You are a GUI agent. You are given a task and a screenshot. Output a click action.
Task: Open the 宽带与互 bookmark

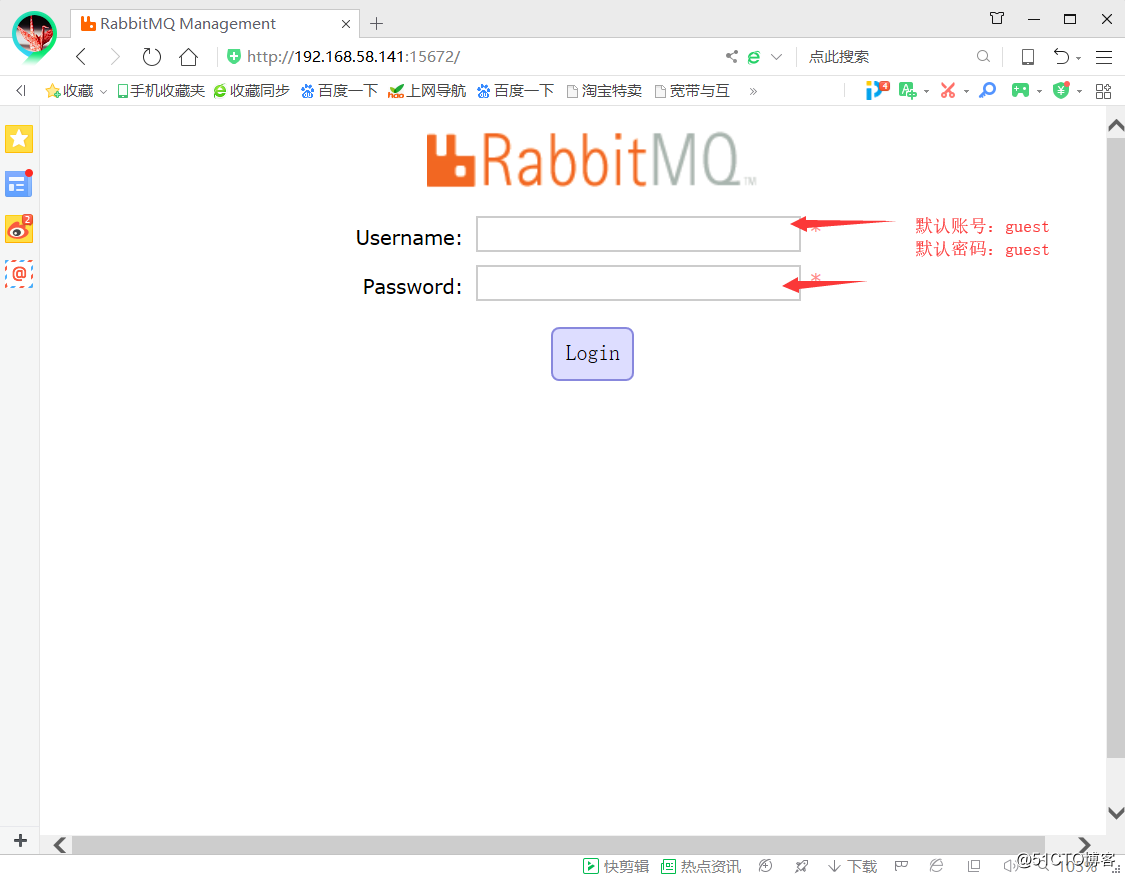[692, 90]
